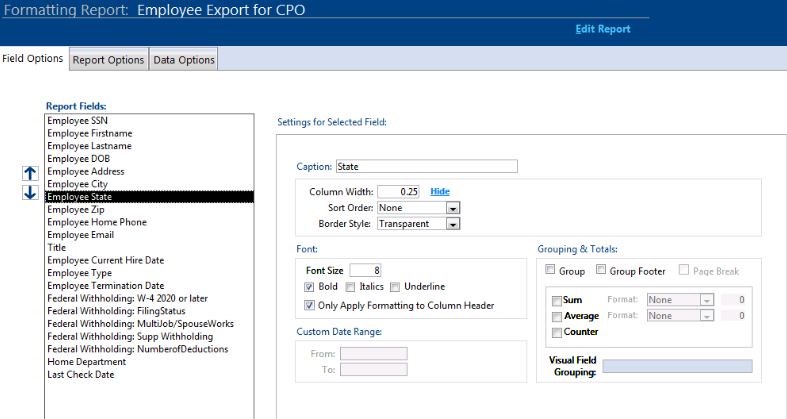
Task: Select Employee SSN in Report Fields
Action: click(149, 121)
